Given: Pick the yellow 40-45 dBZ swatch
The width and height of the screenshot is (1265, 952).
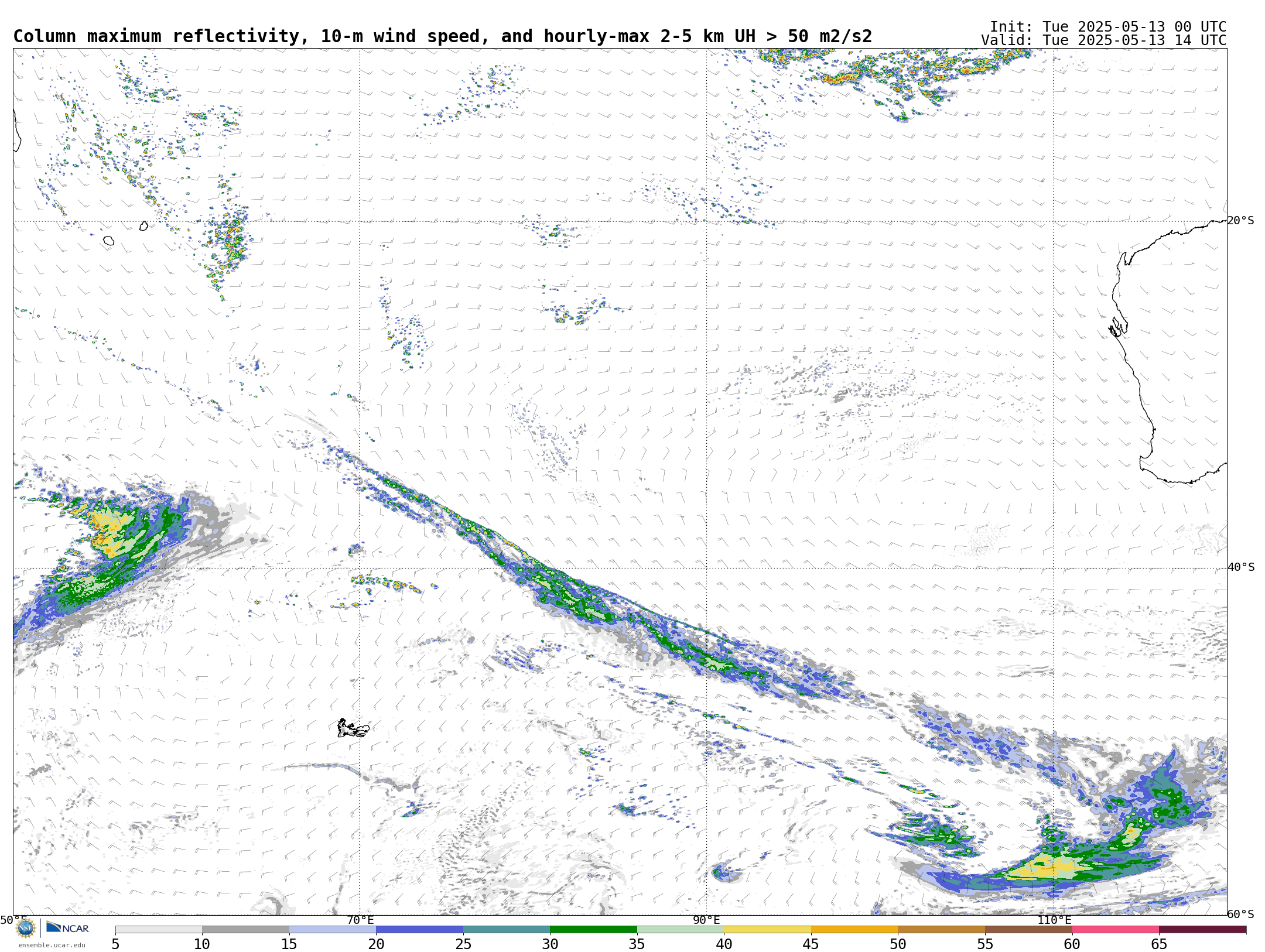Looking at the screenshot, I should click(x=767, y=930).
